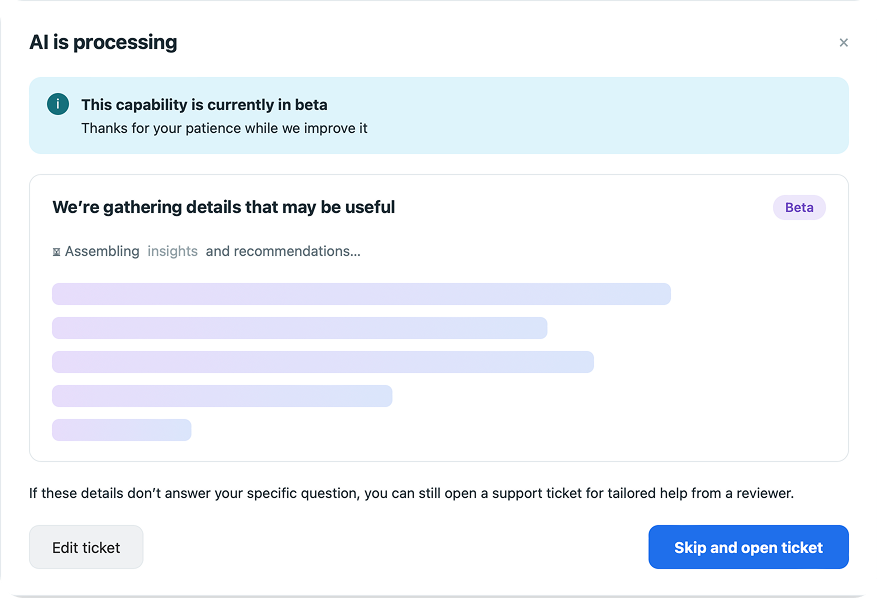
Task: Click the 'and recommendations...' status text
Action: (x=283, y=252)
